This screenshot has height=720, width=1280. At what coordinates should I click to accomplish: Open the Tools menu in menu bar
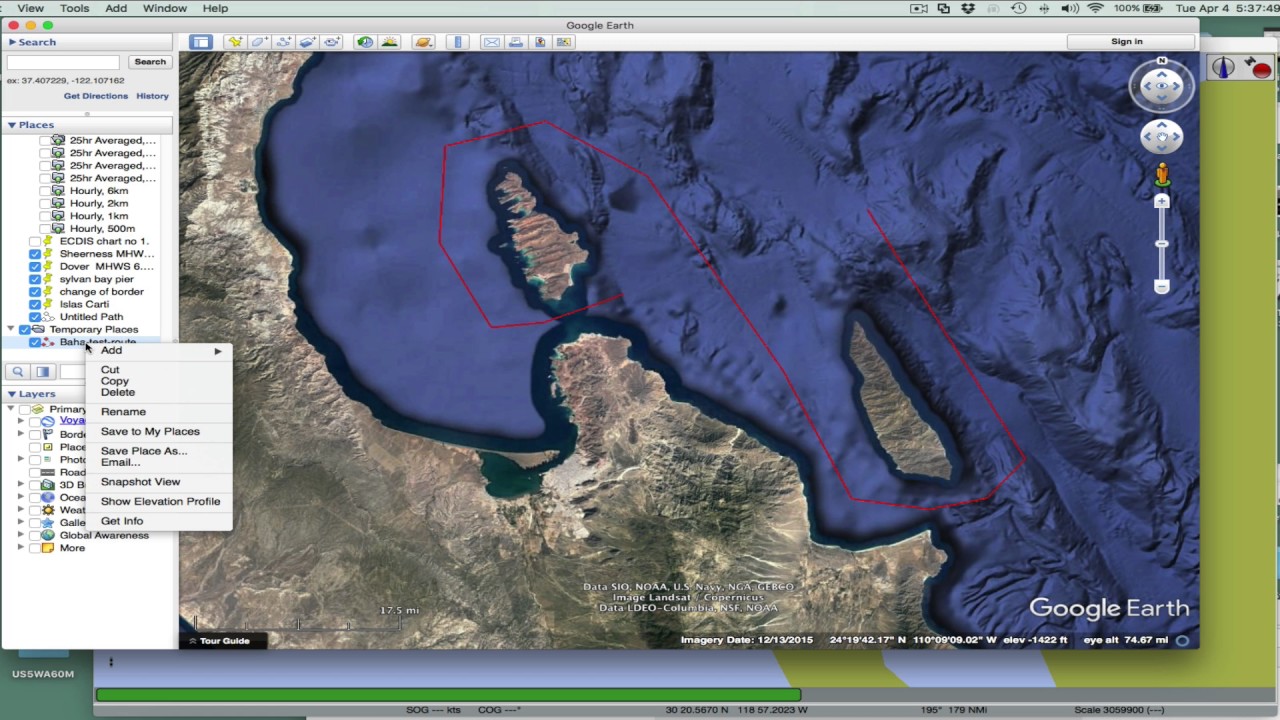coord(74,8)
